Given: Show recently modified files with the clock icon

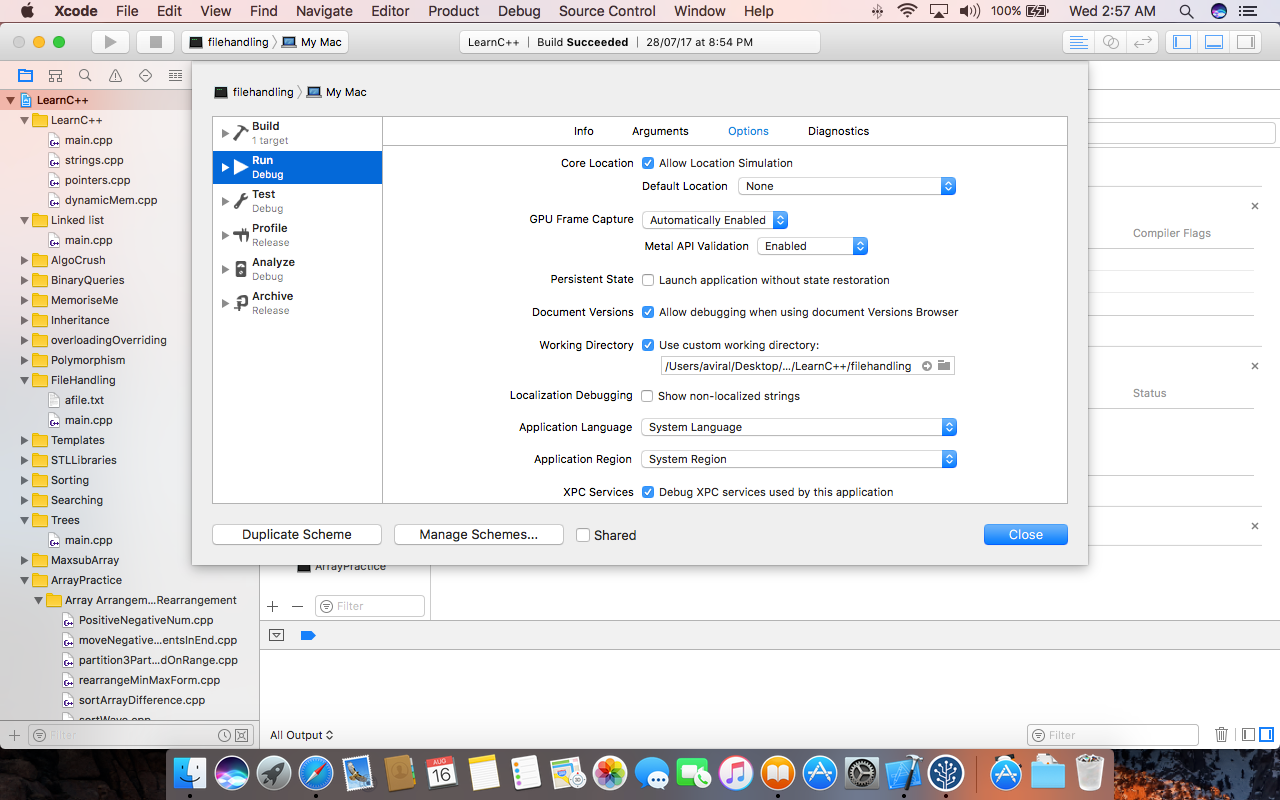Looking at the screenshot, I should click(x=225, y=735).
